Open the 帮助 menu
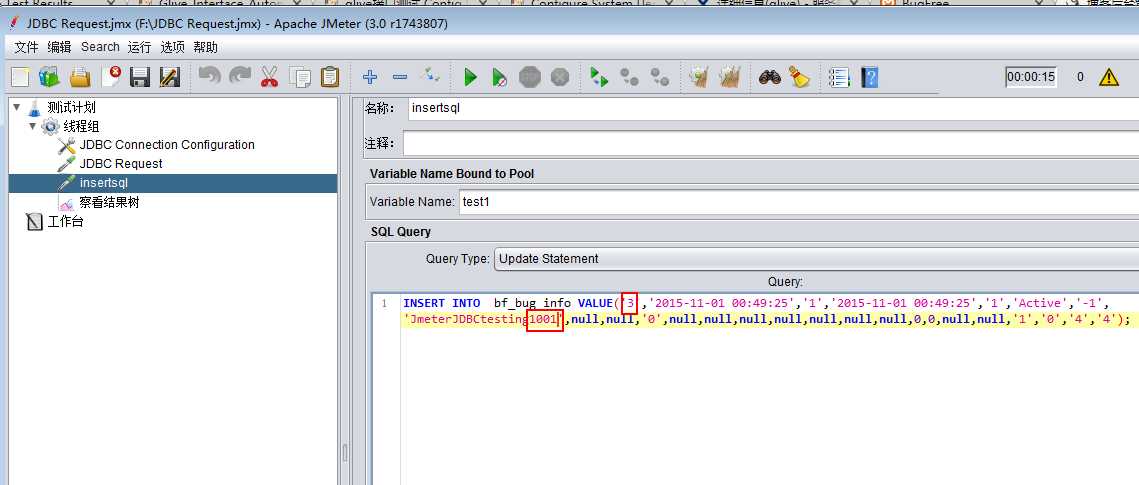The height and width of the screenshot is (485, 1139). click(206, 47)
